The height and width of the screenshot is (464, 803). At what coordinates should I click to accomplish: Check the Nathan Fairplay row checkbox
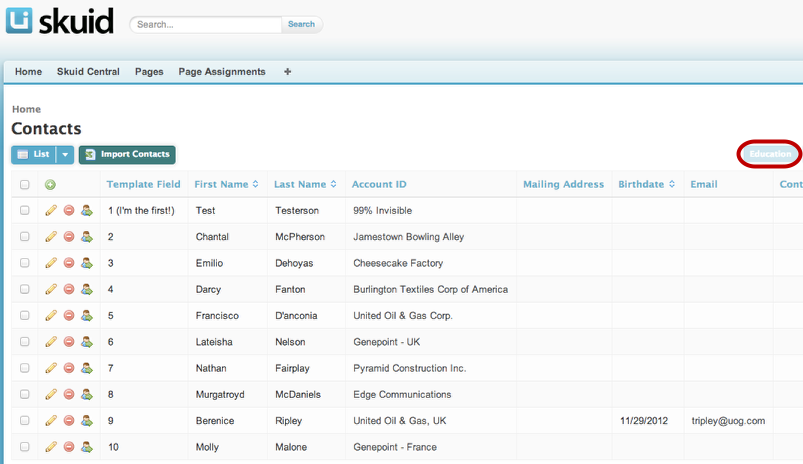pyautogui.click(x=25, y=368)
